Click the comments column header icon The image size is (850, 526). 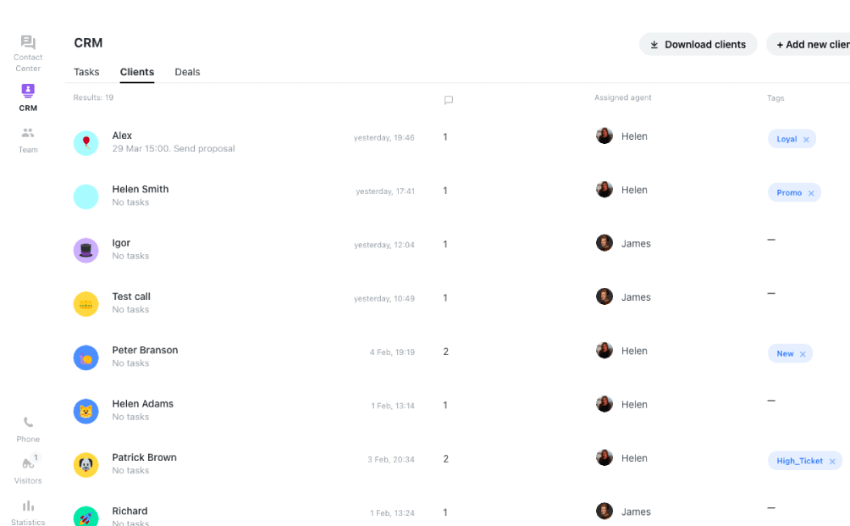448,99
